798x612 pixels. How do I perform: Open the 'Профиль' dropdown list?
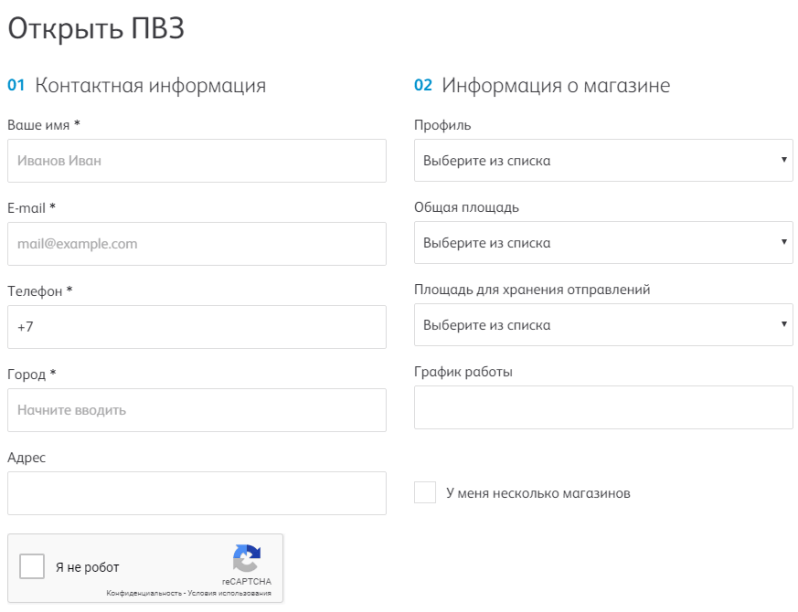click(603, 160)
